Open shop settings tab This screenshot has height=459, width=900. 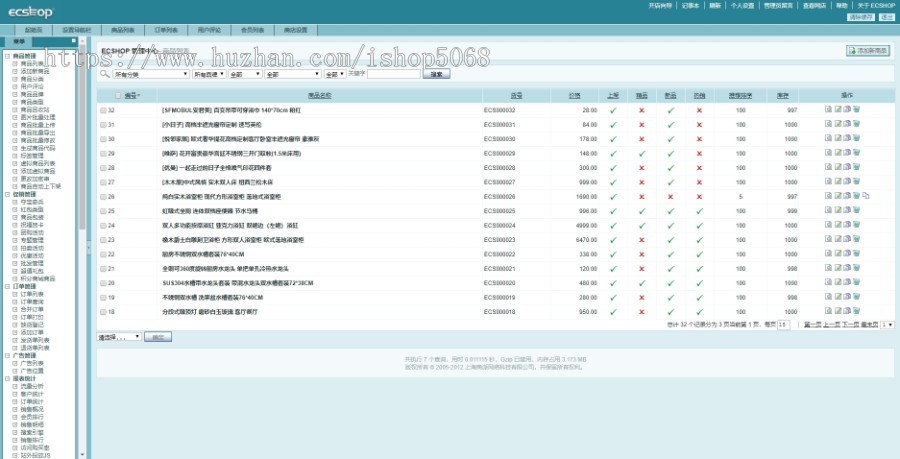[296, 30]
